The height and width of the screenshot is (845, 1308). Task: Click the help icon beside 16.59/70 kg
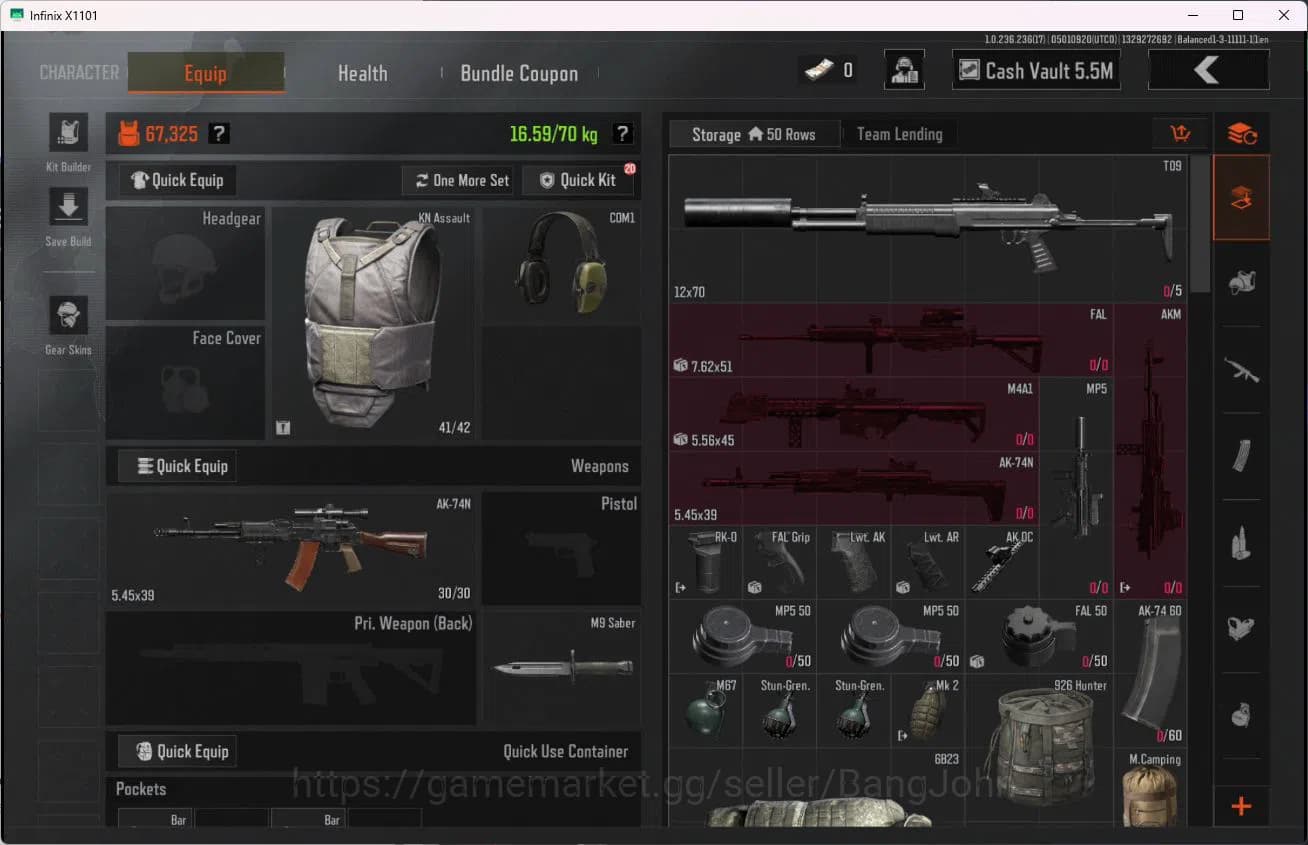(x=622, y=133)
